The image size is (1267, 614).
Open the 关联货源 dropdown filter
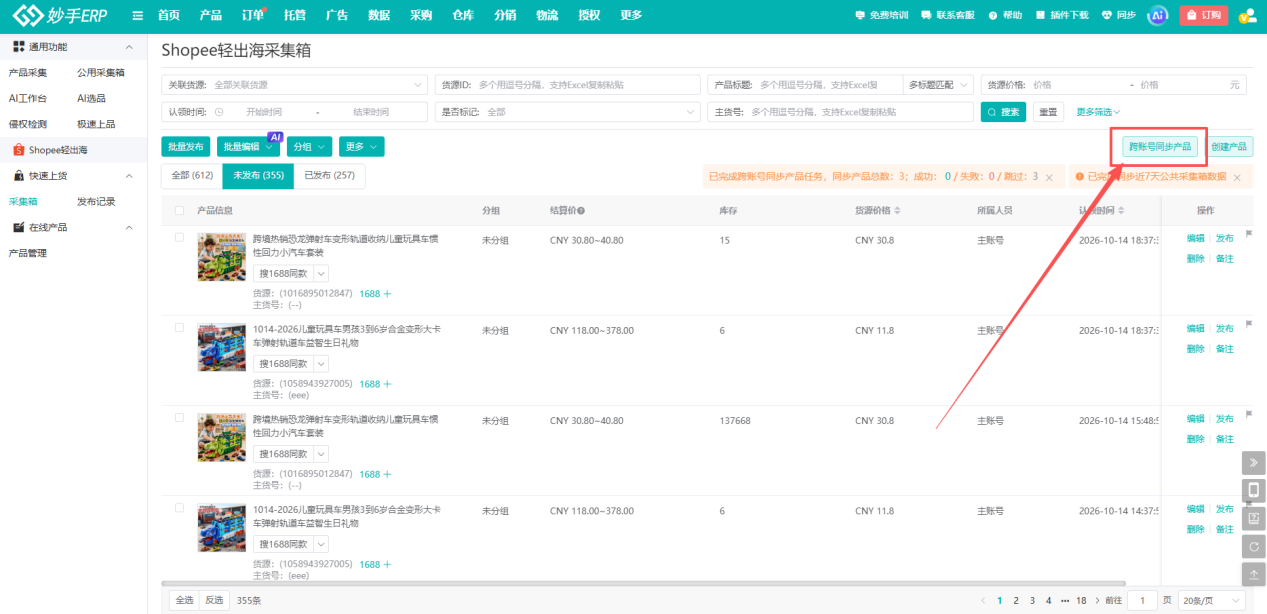click(x=295, y=85)
